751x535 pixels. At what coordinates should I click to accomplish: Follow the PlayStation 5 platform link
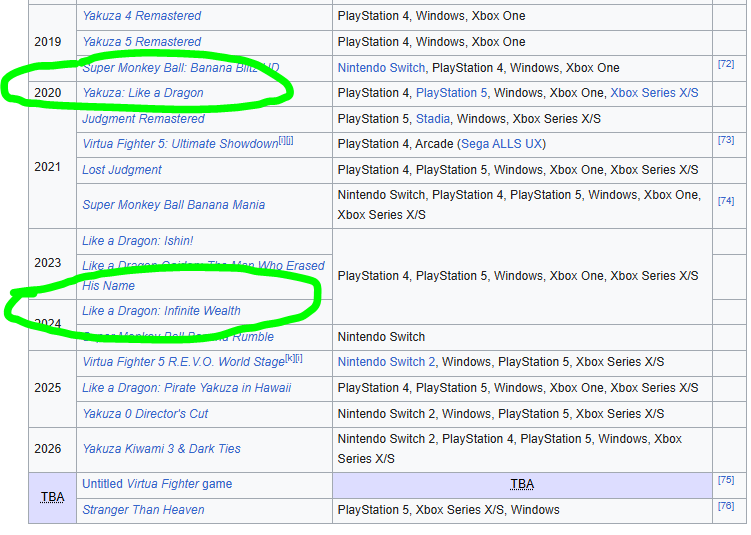click(451, 93)
